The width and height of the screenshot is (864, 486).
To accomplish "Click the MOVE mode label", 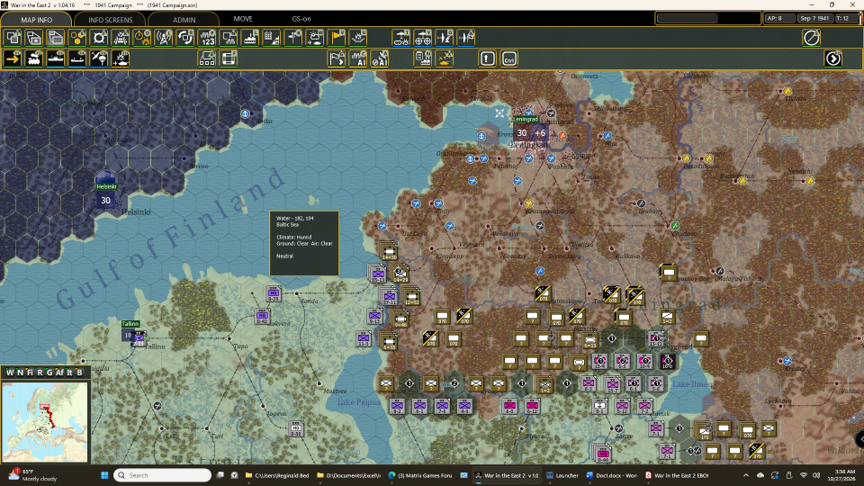I will [x=242, y=19].
